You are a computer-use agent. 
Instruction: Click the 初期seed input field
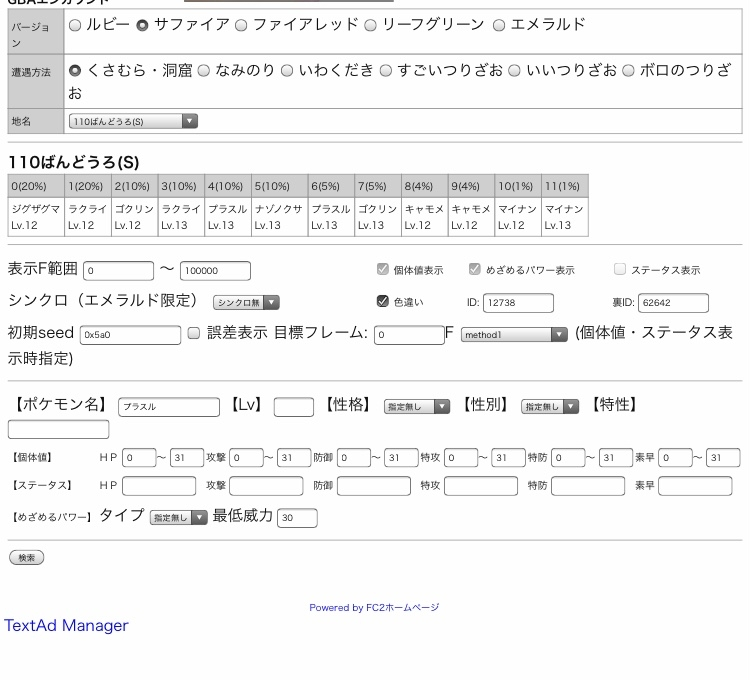(x=131, y=335)
